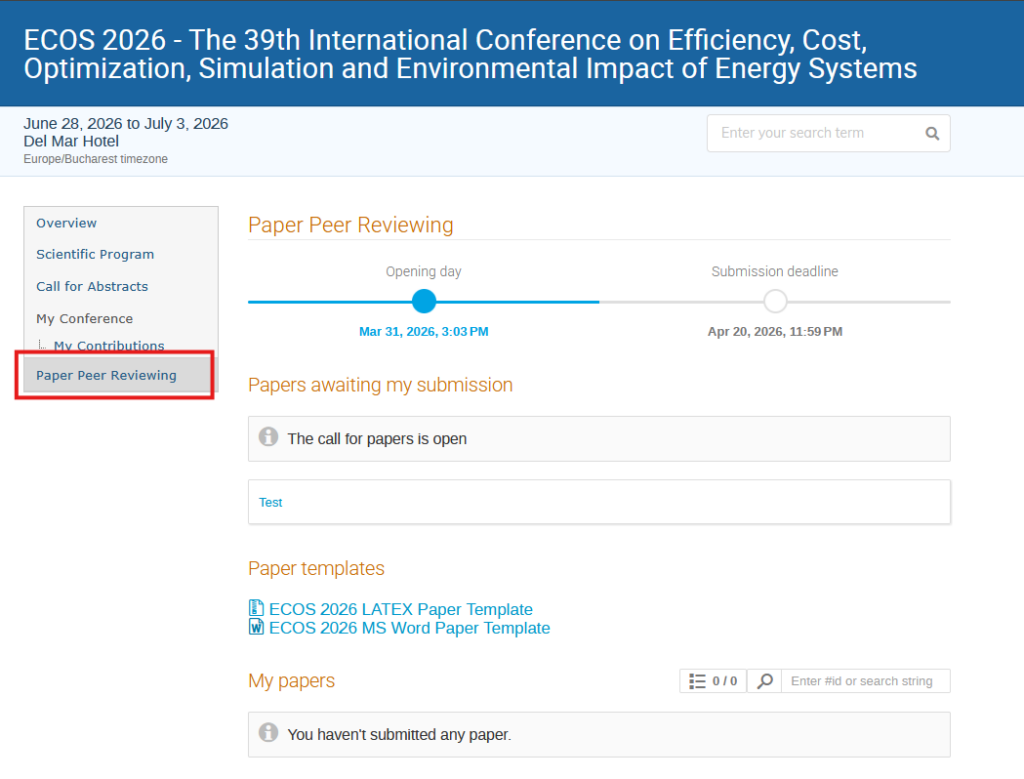Click the MS Word template file icon
The image size is (1024, 779).
[256, 628]
